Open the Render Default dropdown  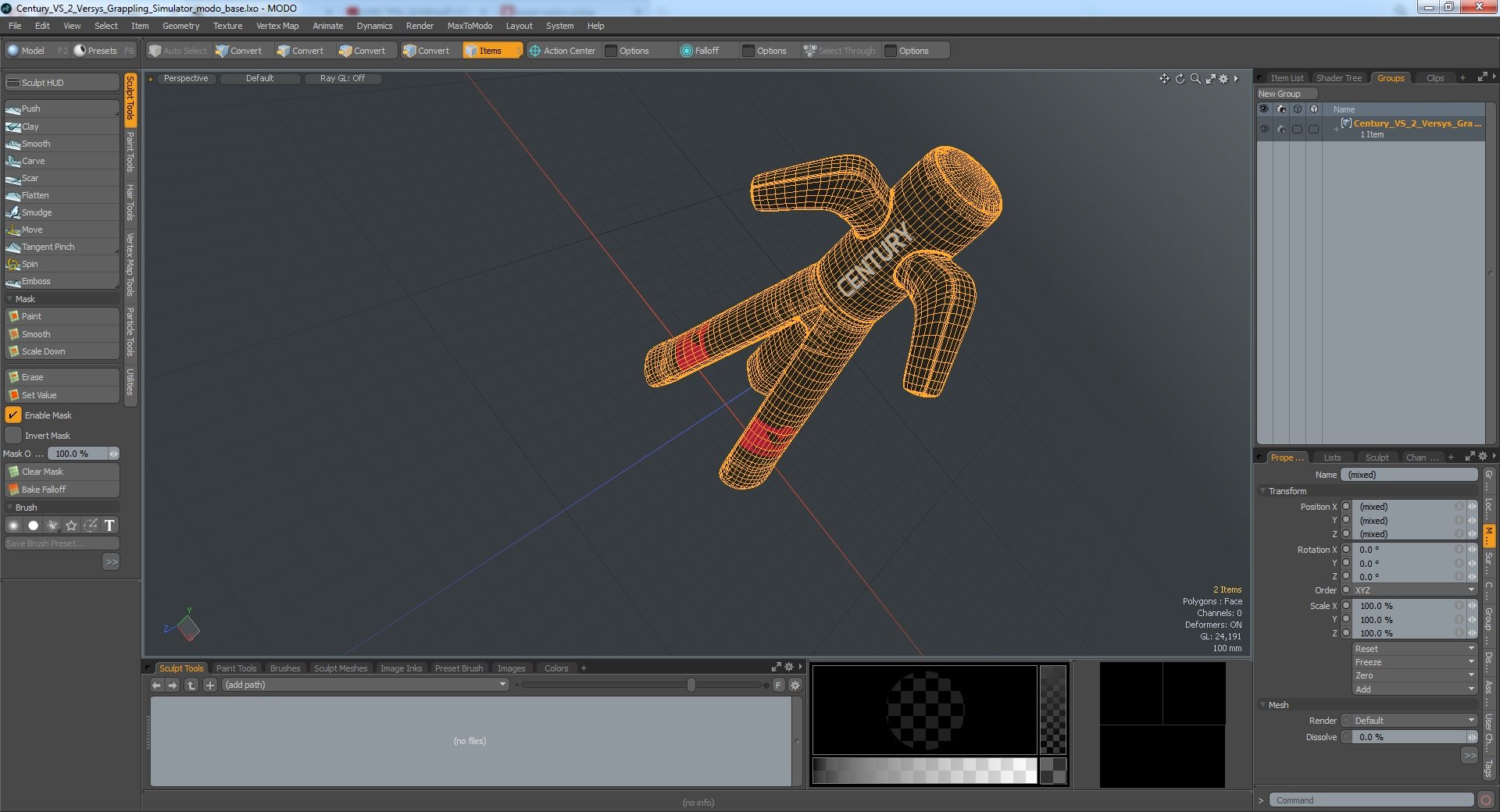pyautogui.click(x=1414, y=721)
